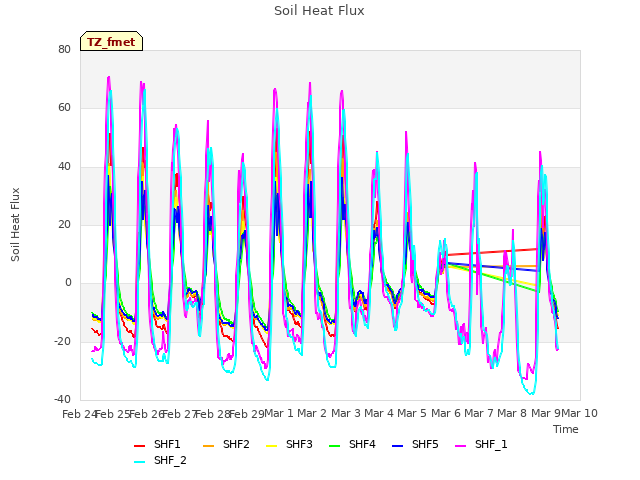
Task: Click the magenta SHF_1 legend swatch
Action: point(460,446)
